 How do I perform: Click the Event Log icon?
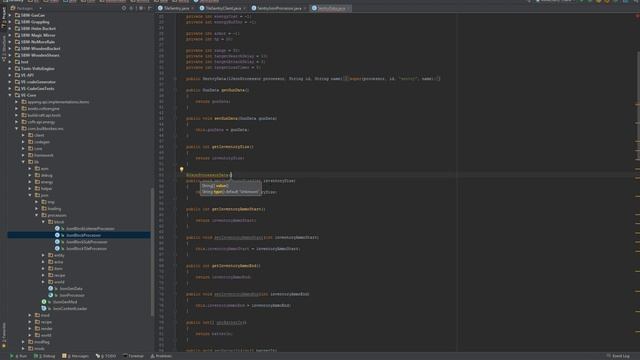click(x=609, y=356)
